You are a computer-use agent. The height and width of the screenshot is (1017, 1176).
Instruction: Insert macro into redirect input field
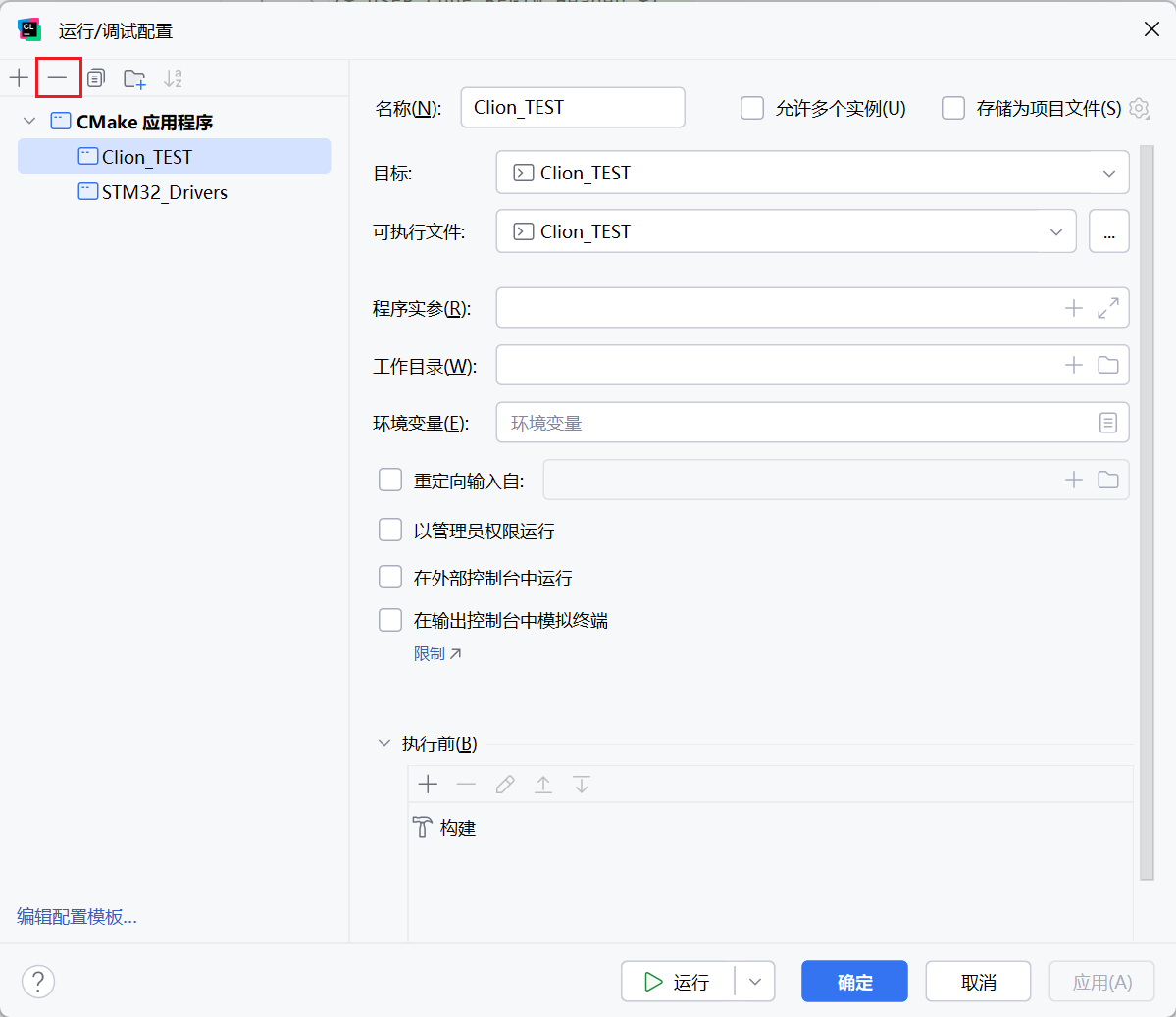pyautogui.click(x=1074, y=480)
